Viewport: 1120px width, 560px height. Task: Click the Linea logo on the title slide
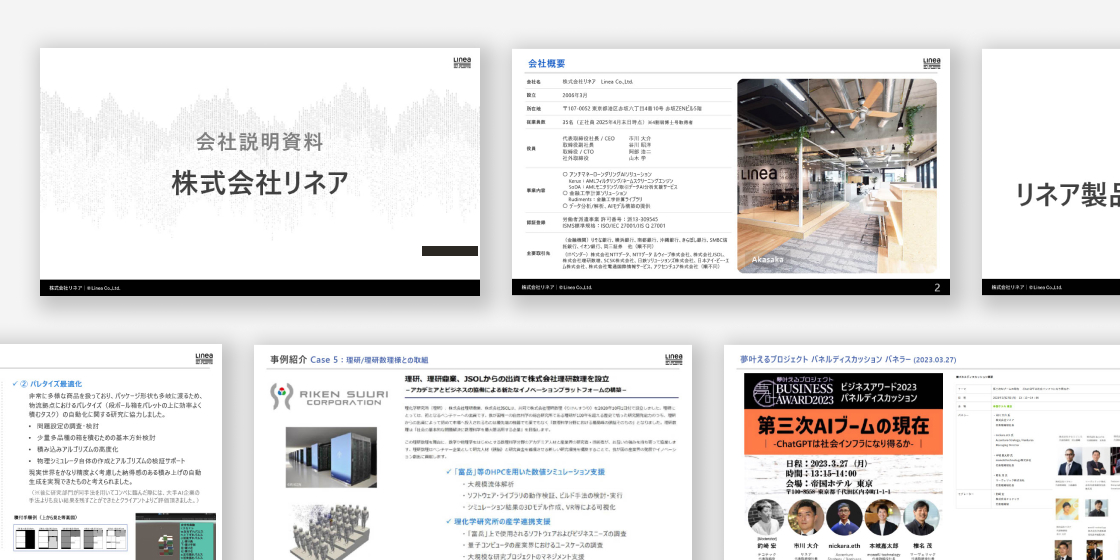point(462,62)
